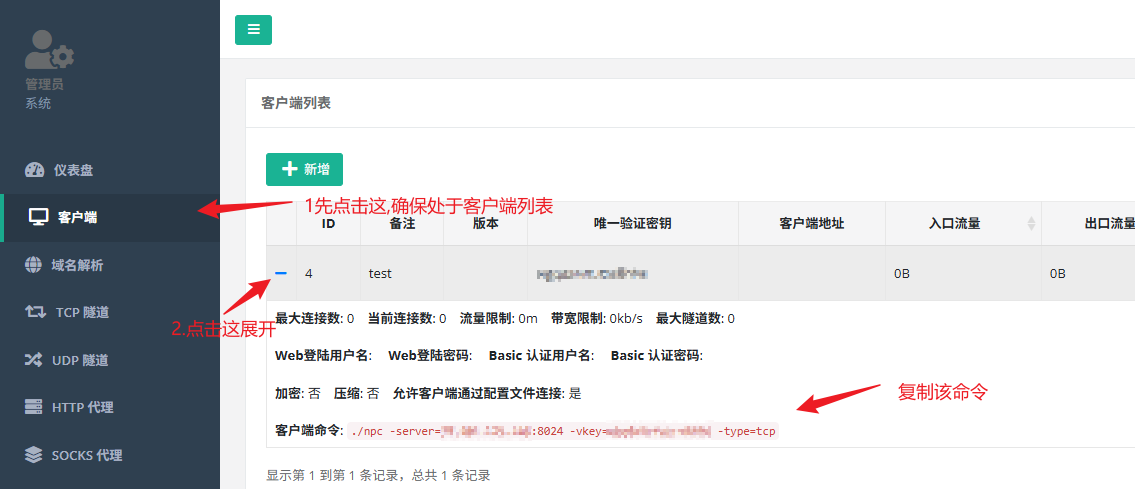Click the 流量限制: 0m detail
The height and width of the screenshot is (489, 1135).
(499, 318)
